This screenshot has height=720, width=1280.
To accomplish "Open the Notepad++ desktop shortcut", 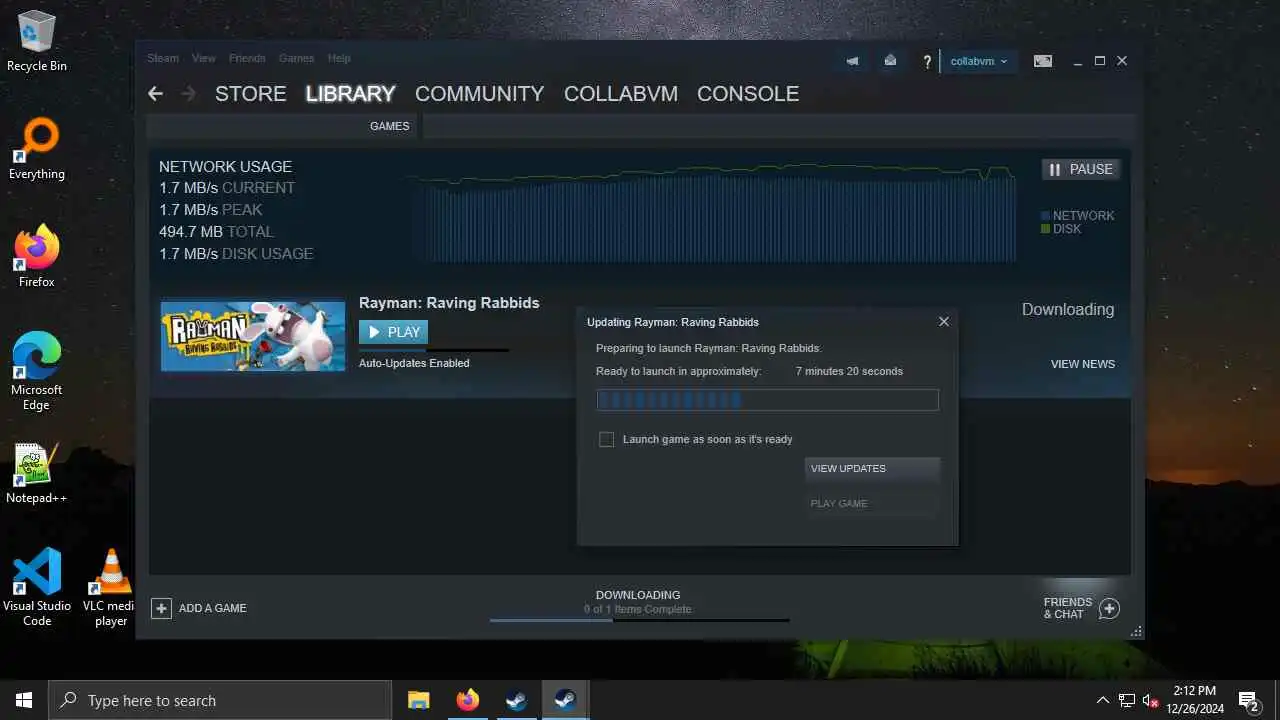I will pyautogui.click(x=37, y=473).
